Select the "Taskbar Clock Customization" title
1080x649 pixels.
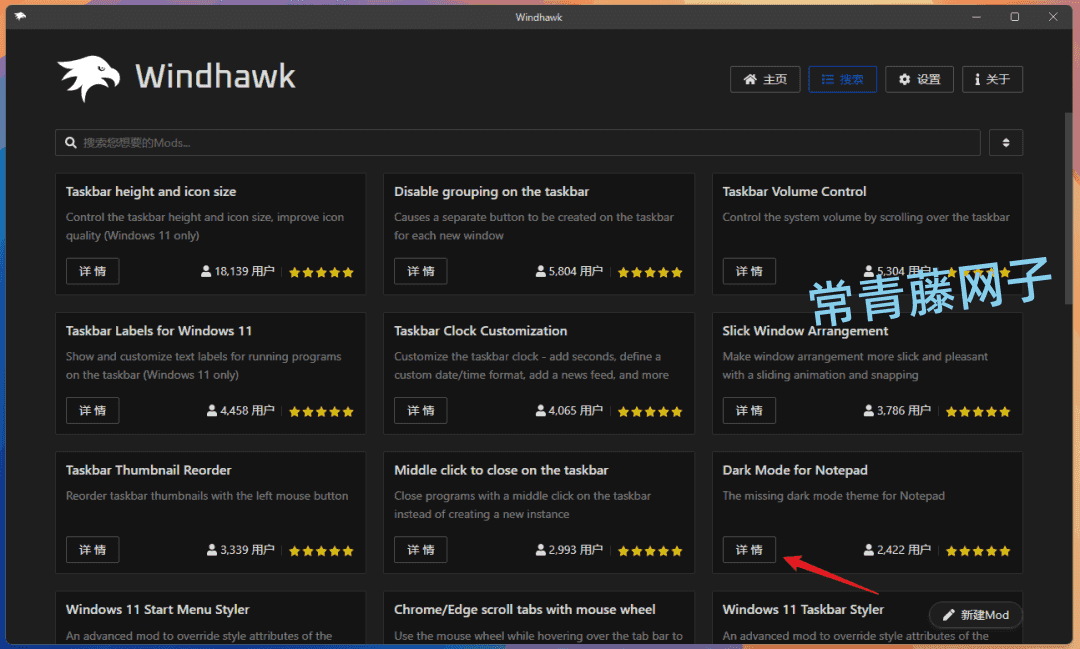point(480,331)
